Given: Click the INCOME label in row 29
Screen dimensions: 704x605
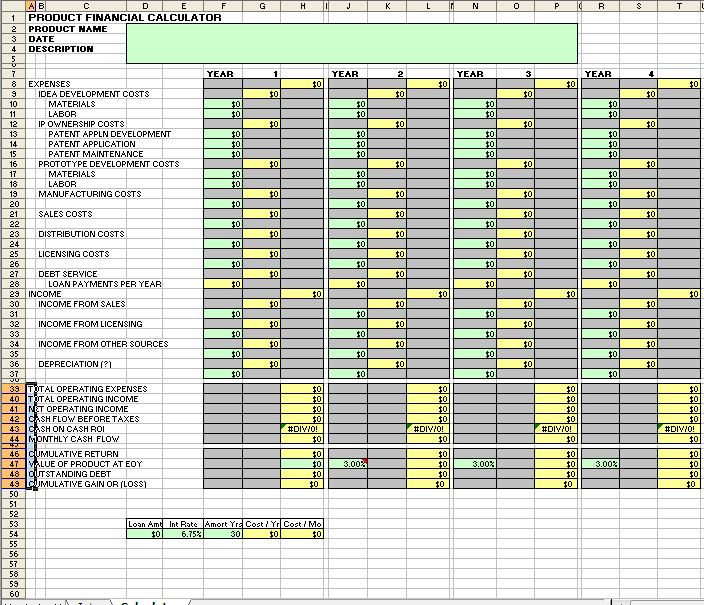Looking at the screenshot, I should pos(45,294).
